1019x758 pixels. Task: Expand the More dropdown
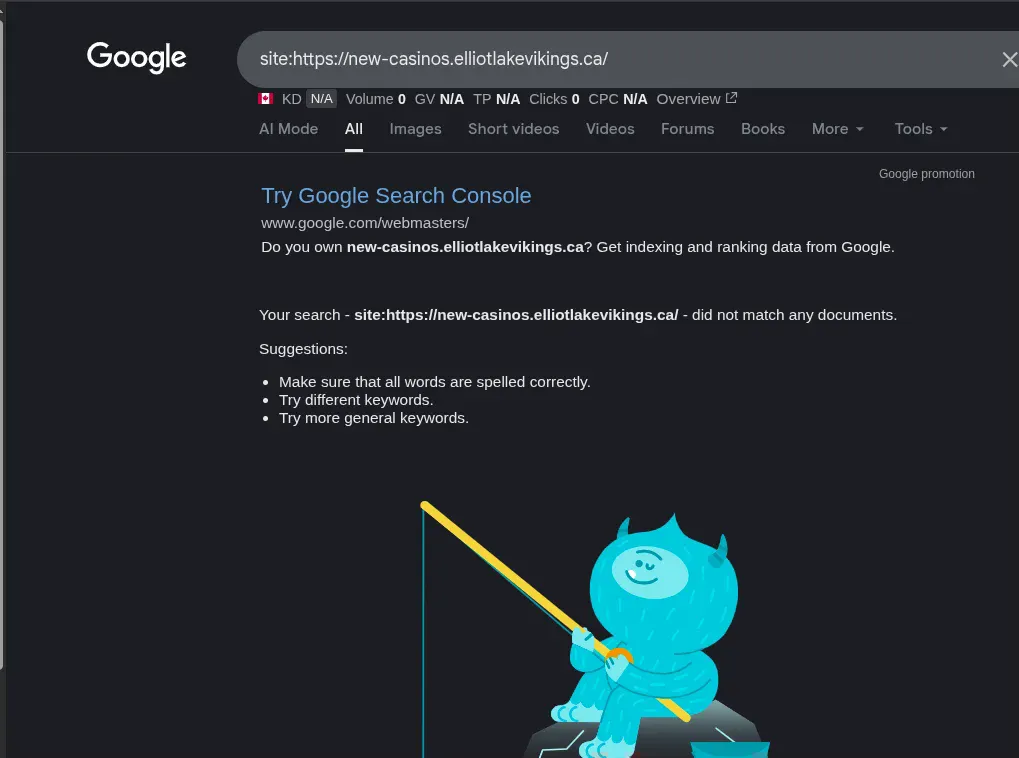(x=838, y=129)
